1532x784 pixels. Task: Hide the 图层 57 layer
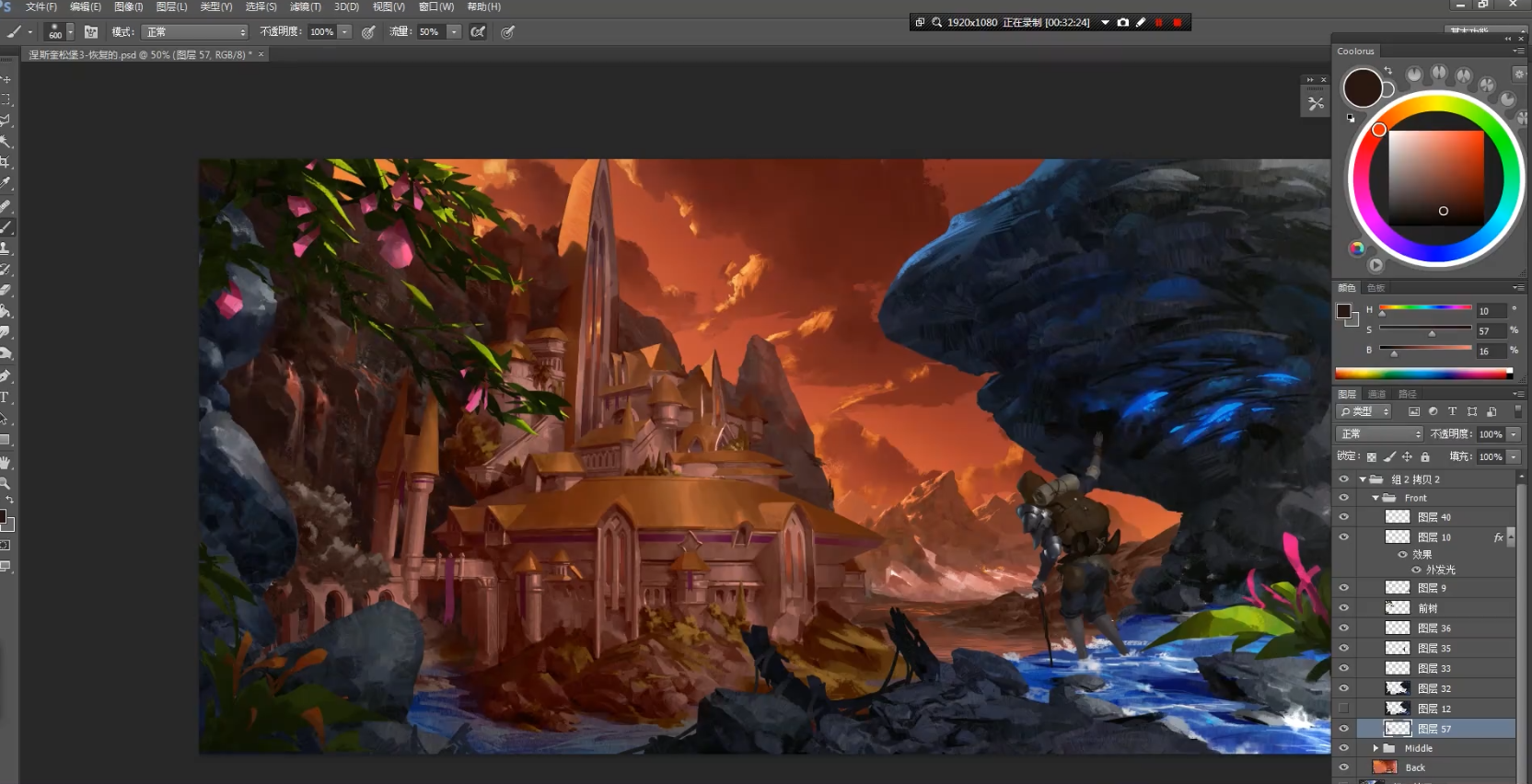(x=1344, y=729)
